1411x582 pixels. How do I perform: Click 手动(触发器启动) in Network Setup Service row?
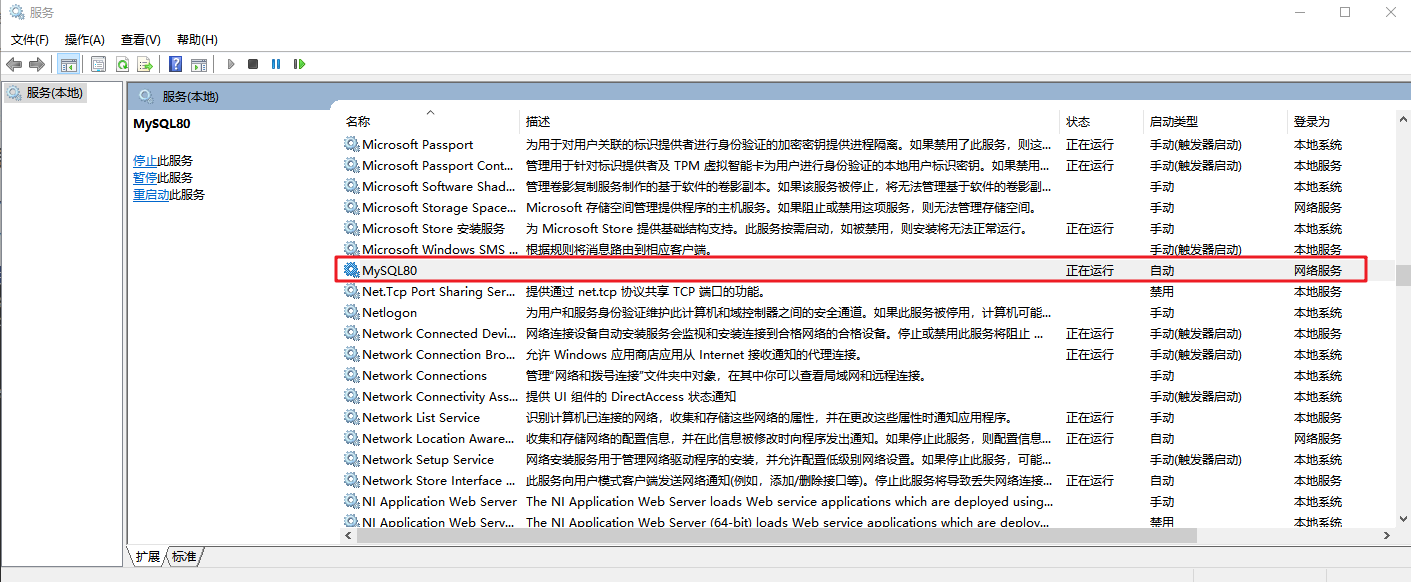pyautogui.click(x=1195, y=459)
